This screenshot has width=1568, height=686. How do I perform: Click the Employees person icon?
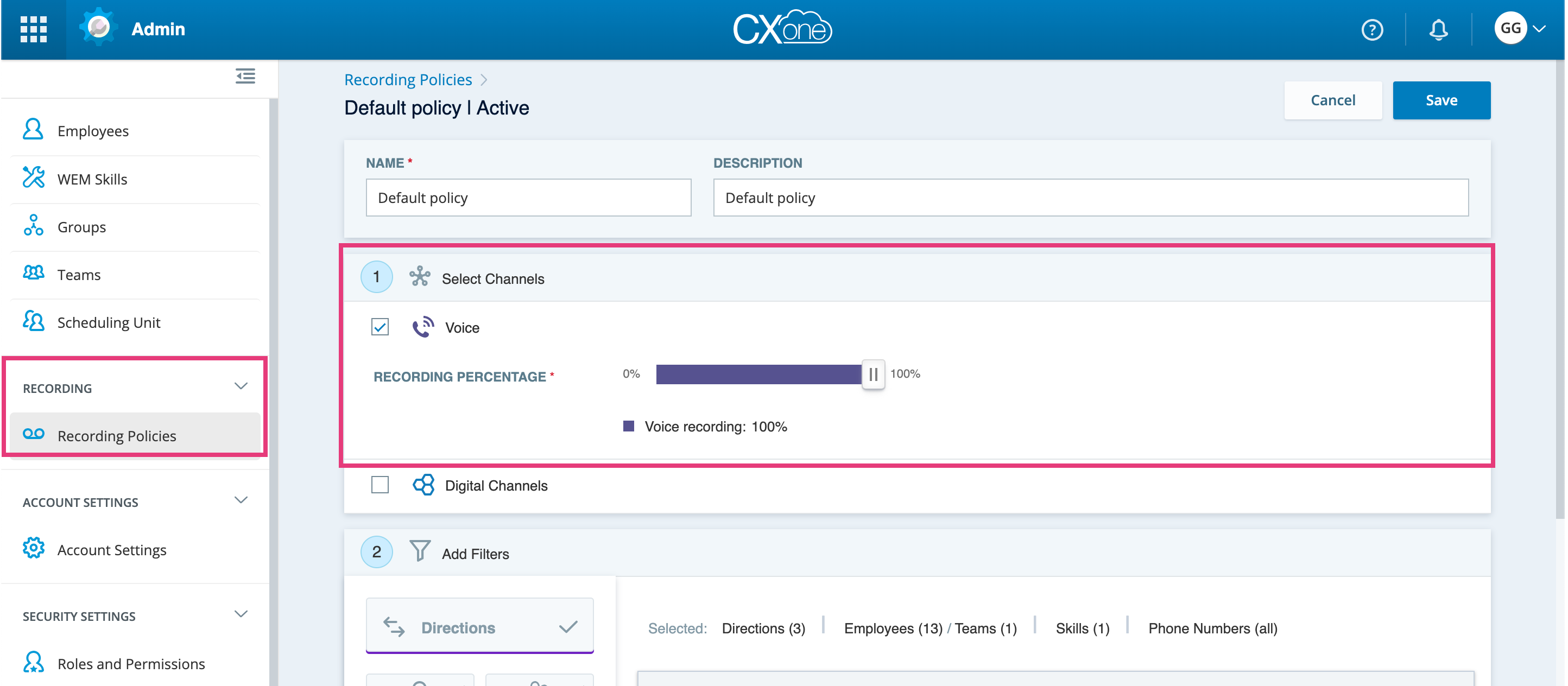(x=34, y=130)
